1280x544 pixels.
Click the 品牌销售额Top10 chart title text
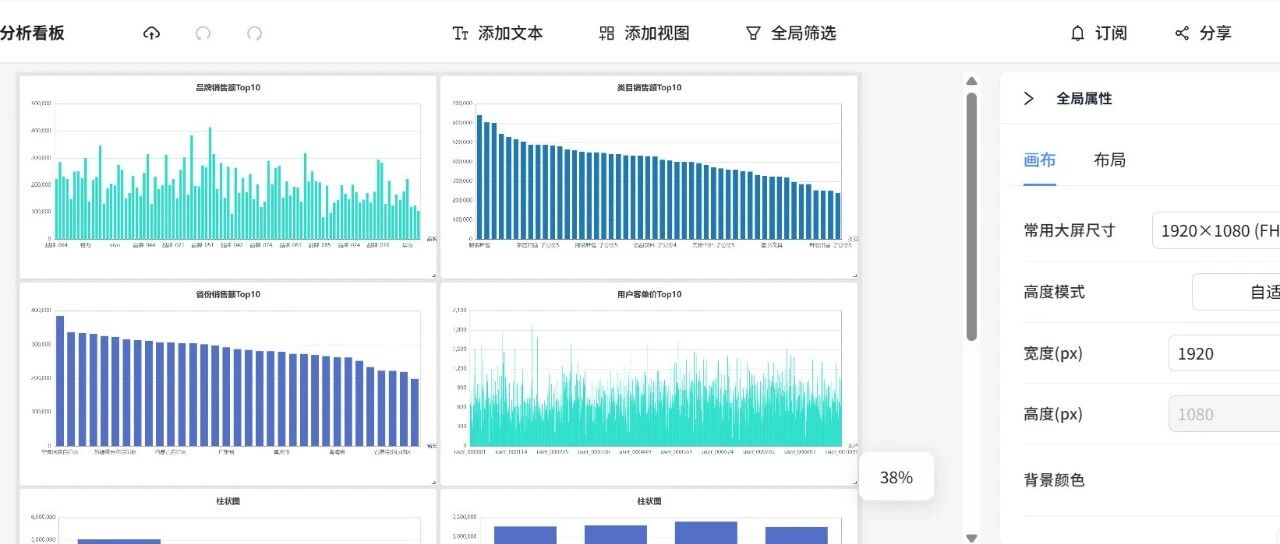(228, 88)
